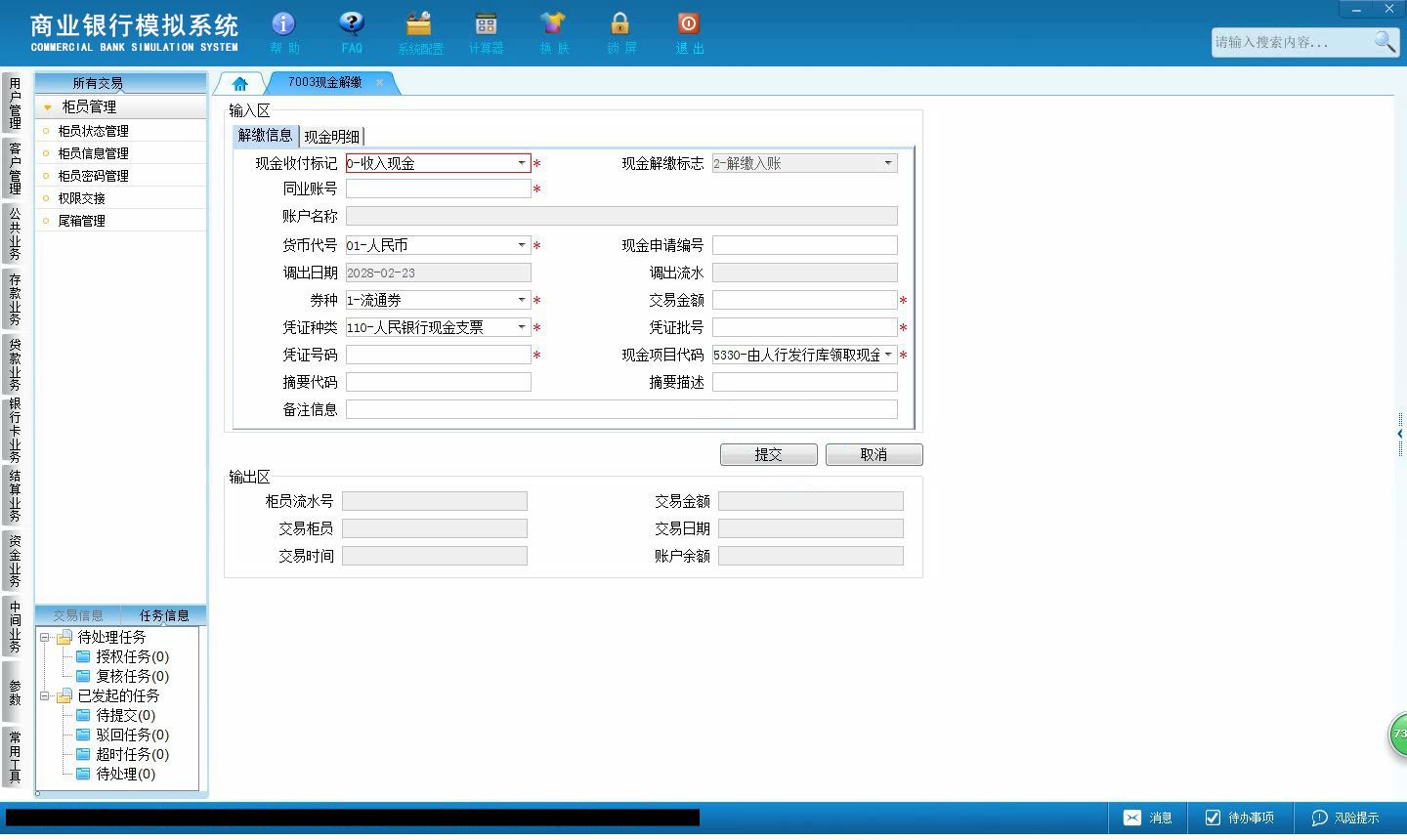Open 尾箱管理 link
Screen dimensions: 1407x840
81,221
